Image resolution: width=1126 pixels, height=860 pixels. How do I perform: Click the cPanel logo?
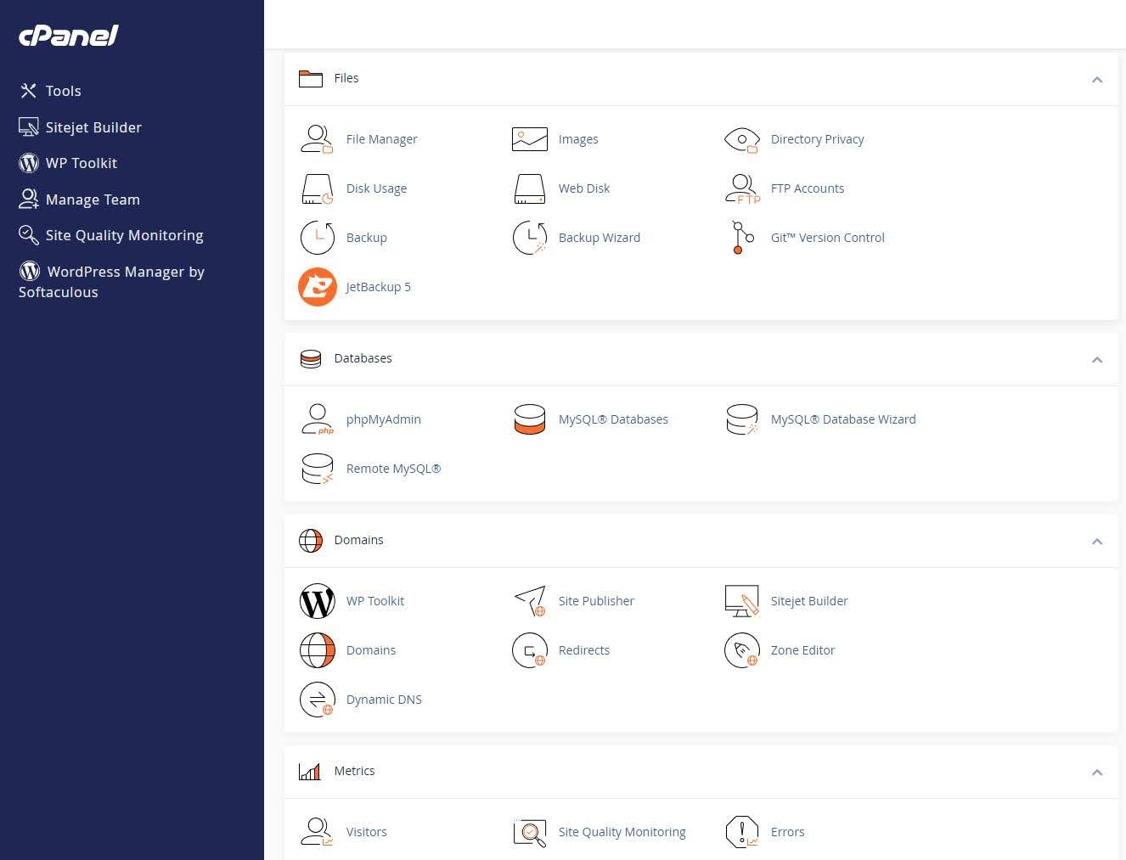pyautogui.click(x=68, y=35)
